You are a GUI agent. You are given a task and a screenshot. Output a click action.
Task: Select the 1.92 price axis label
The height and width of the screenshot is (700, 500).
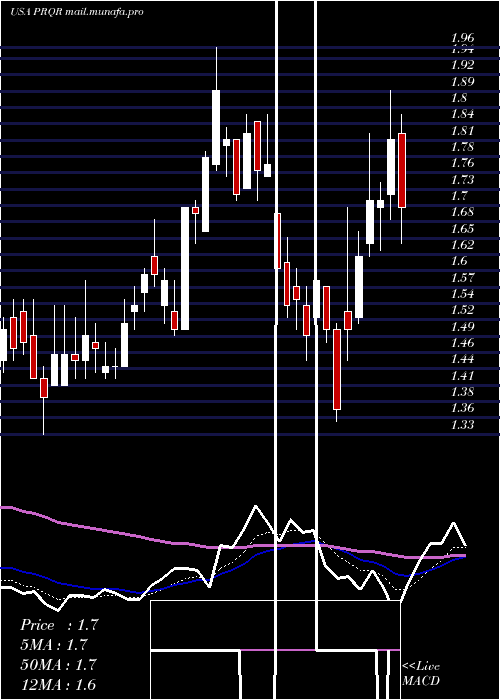click(x=462, y=65)
